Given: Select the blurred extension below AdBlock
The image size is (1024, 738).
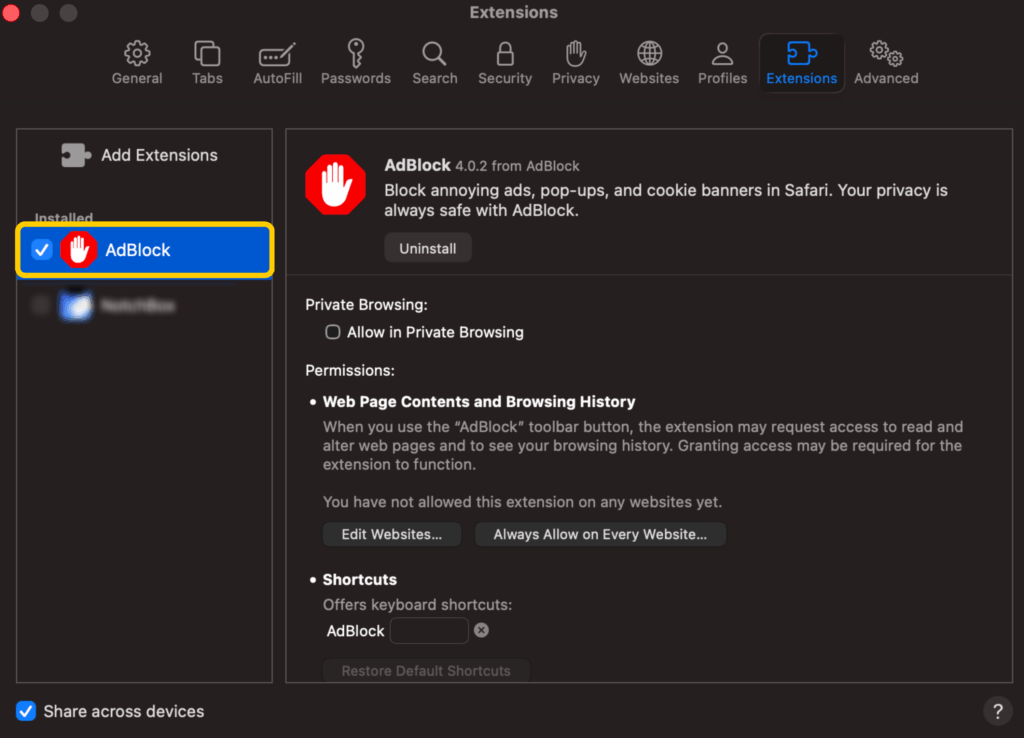Looking at the screenshot, I should (x=144, y=305).
